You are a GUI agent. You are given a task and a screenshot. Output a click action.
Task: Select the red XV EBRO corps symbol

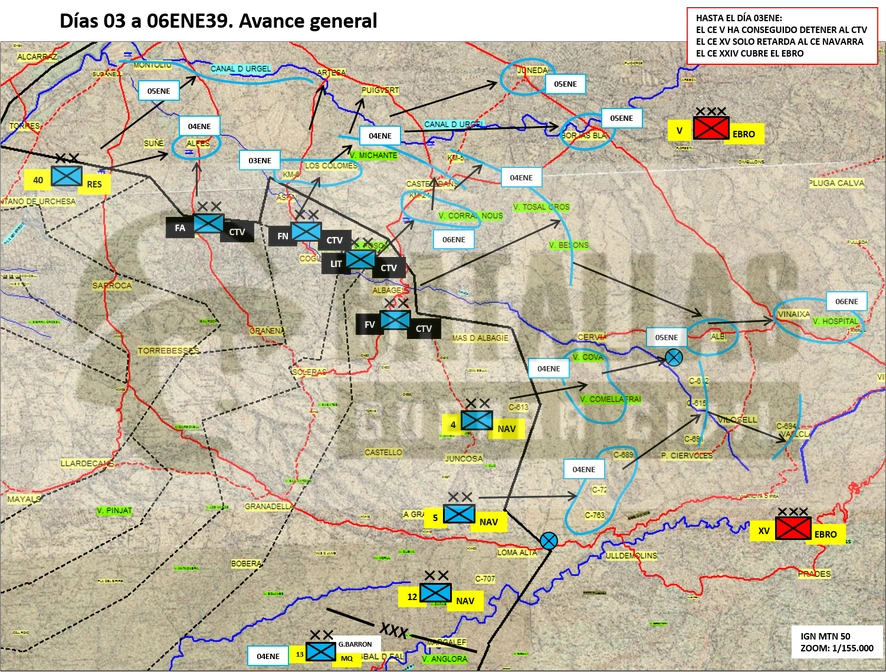pyautogui.click(x=793, y=528)
